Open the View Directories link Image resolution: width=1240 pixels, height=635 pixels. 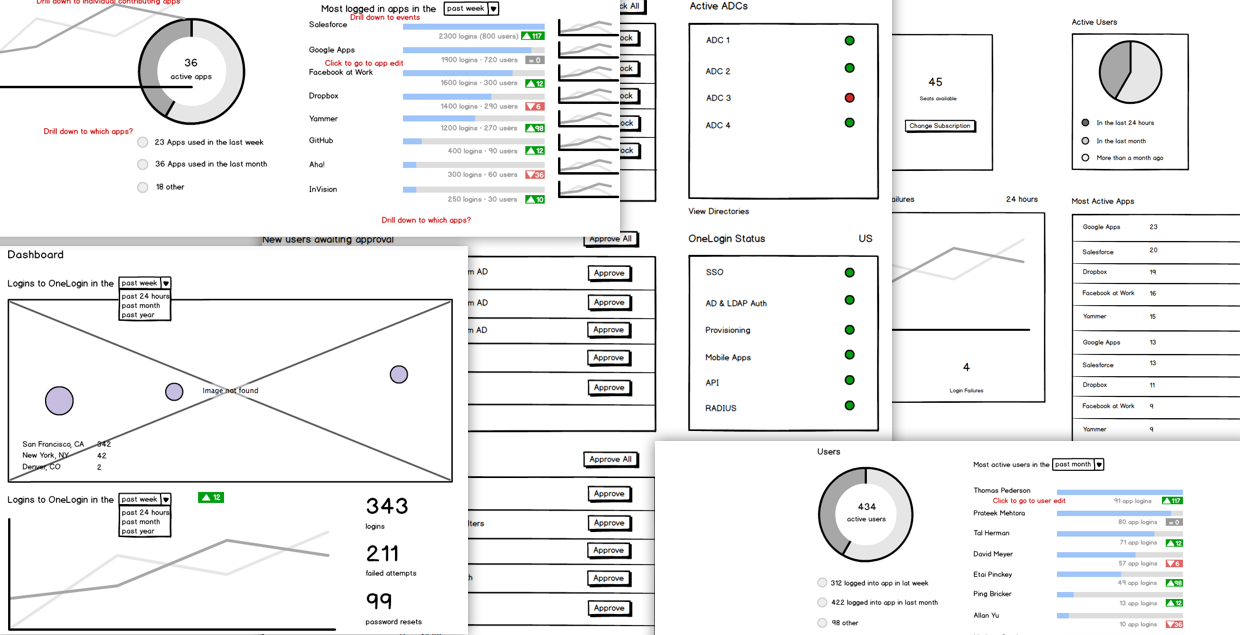[x=718, y=211]
